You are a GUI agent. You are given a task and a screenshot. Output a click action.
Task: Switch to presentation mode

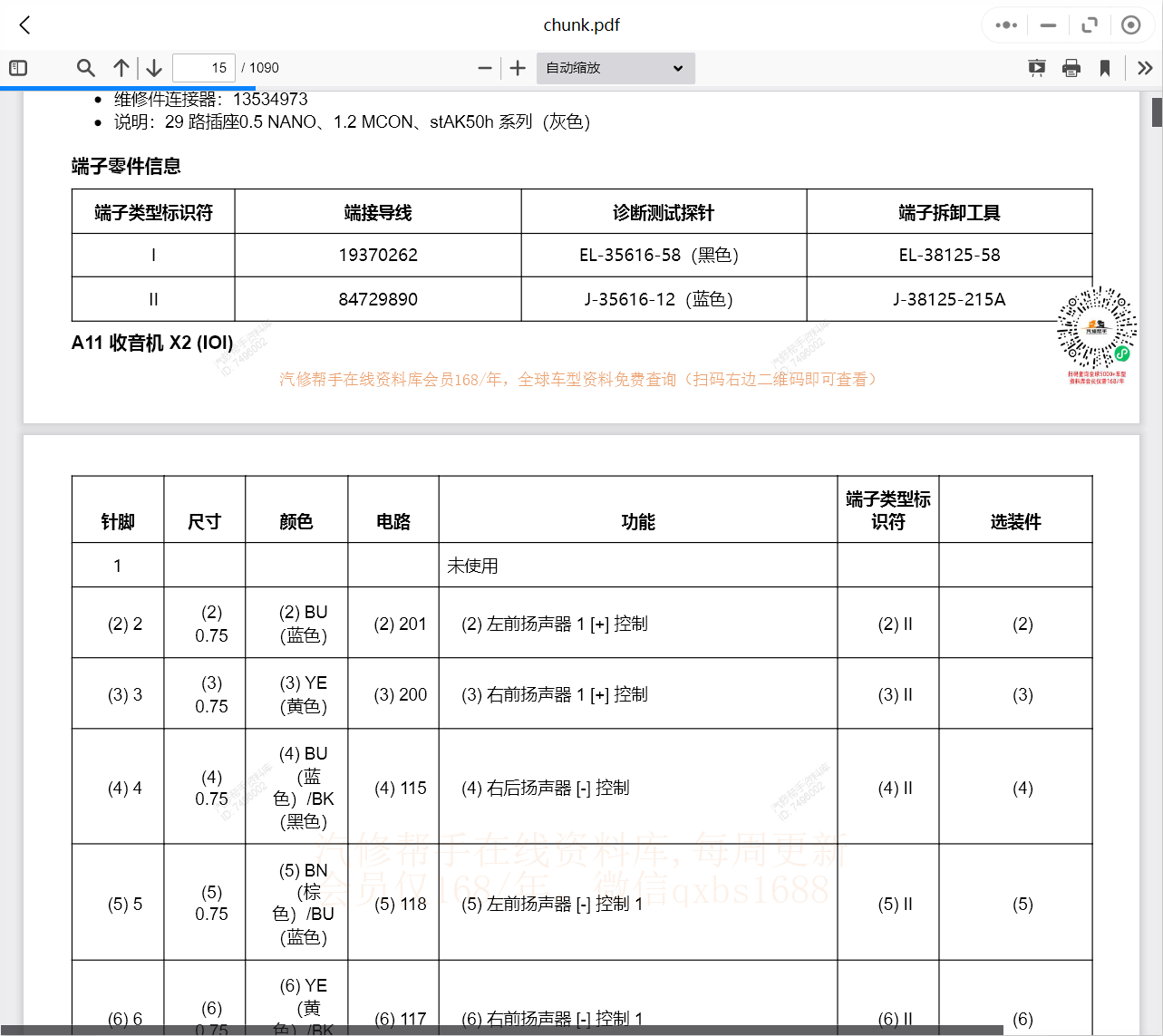(x=1036, y=67)
